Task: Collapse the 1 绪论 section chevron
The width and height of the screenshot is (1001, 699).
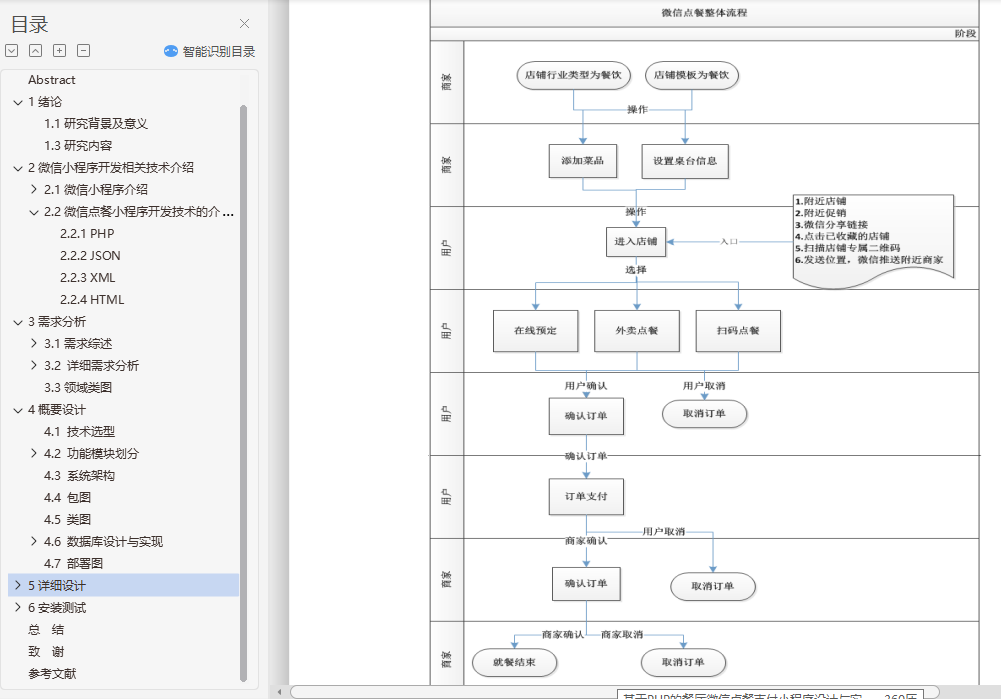Action: (x=18, y=102)
